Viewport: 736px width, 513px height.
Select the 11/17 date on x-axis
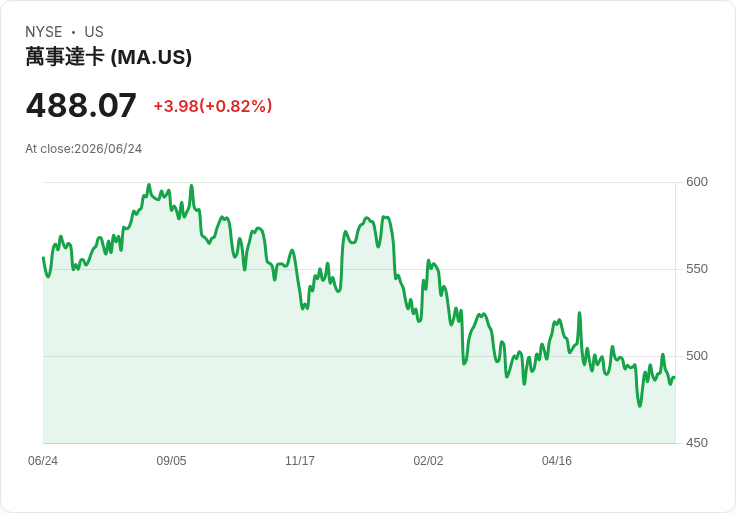(x=300, y=460)
